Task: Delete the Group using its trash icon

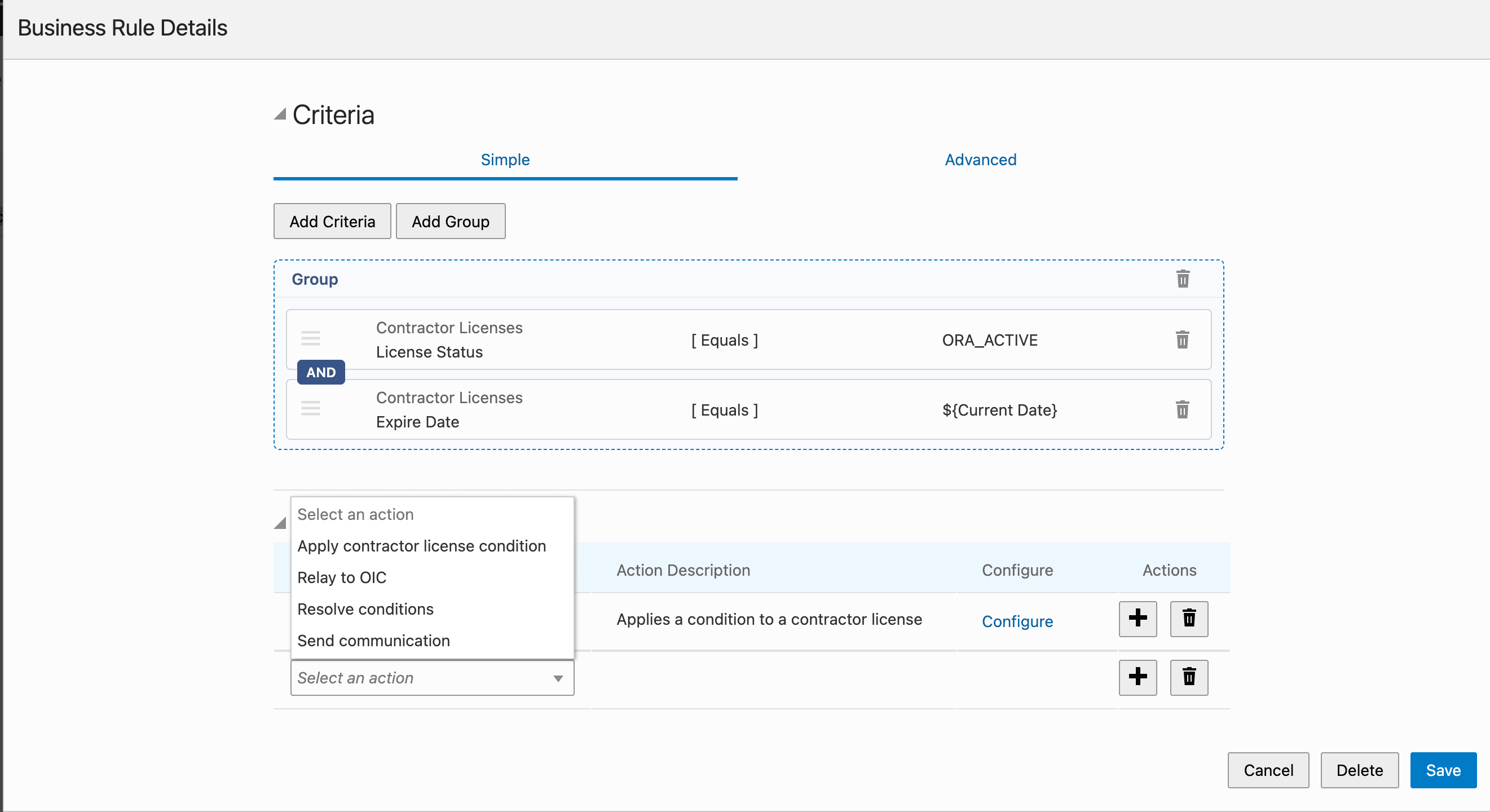Action: (x=1183, y=279)
